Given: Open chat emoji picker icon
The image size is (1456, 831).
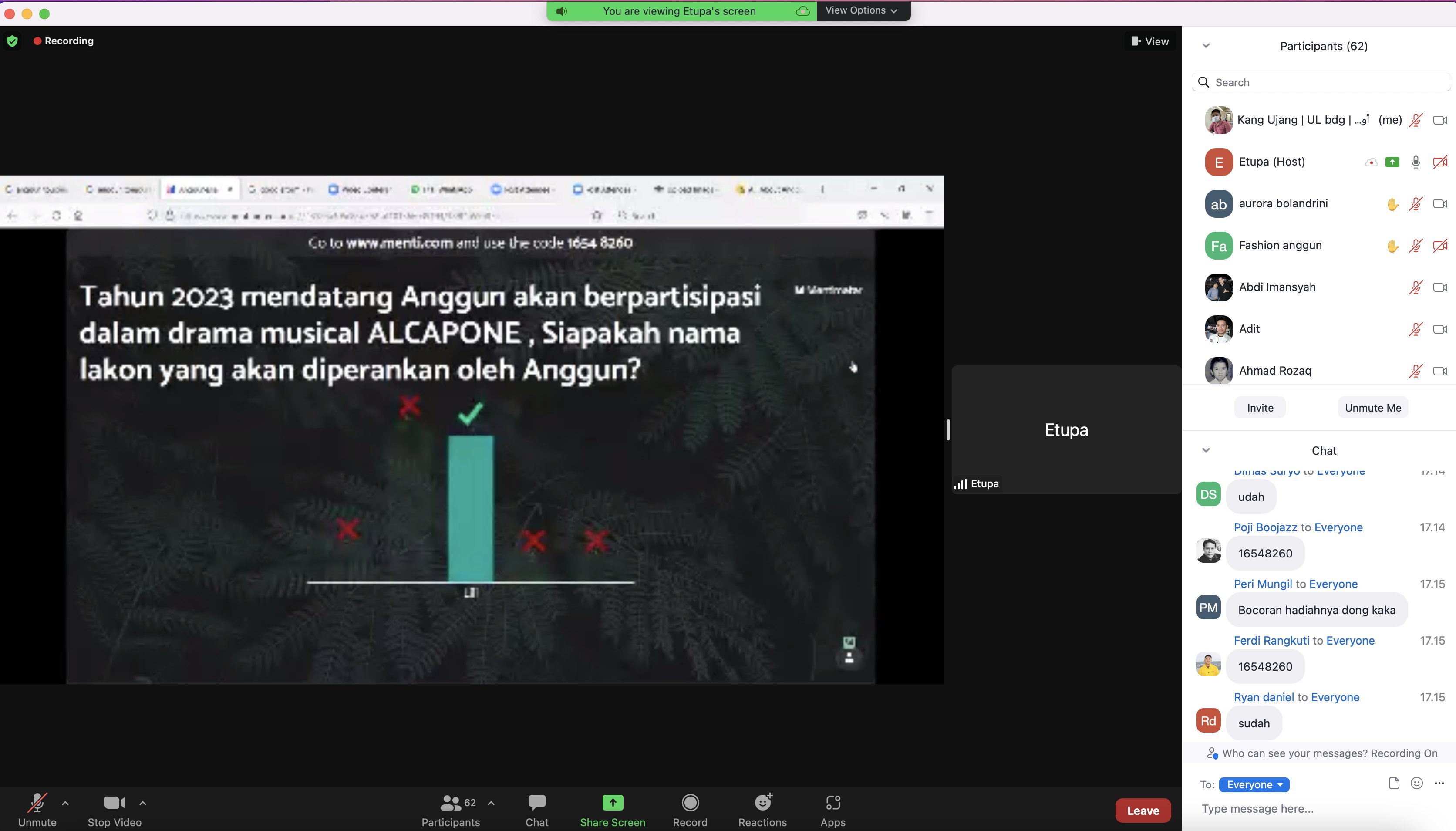Looking at the screenshot, I should pyautogui.click(x=1416, y=784).
